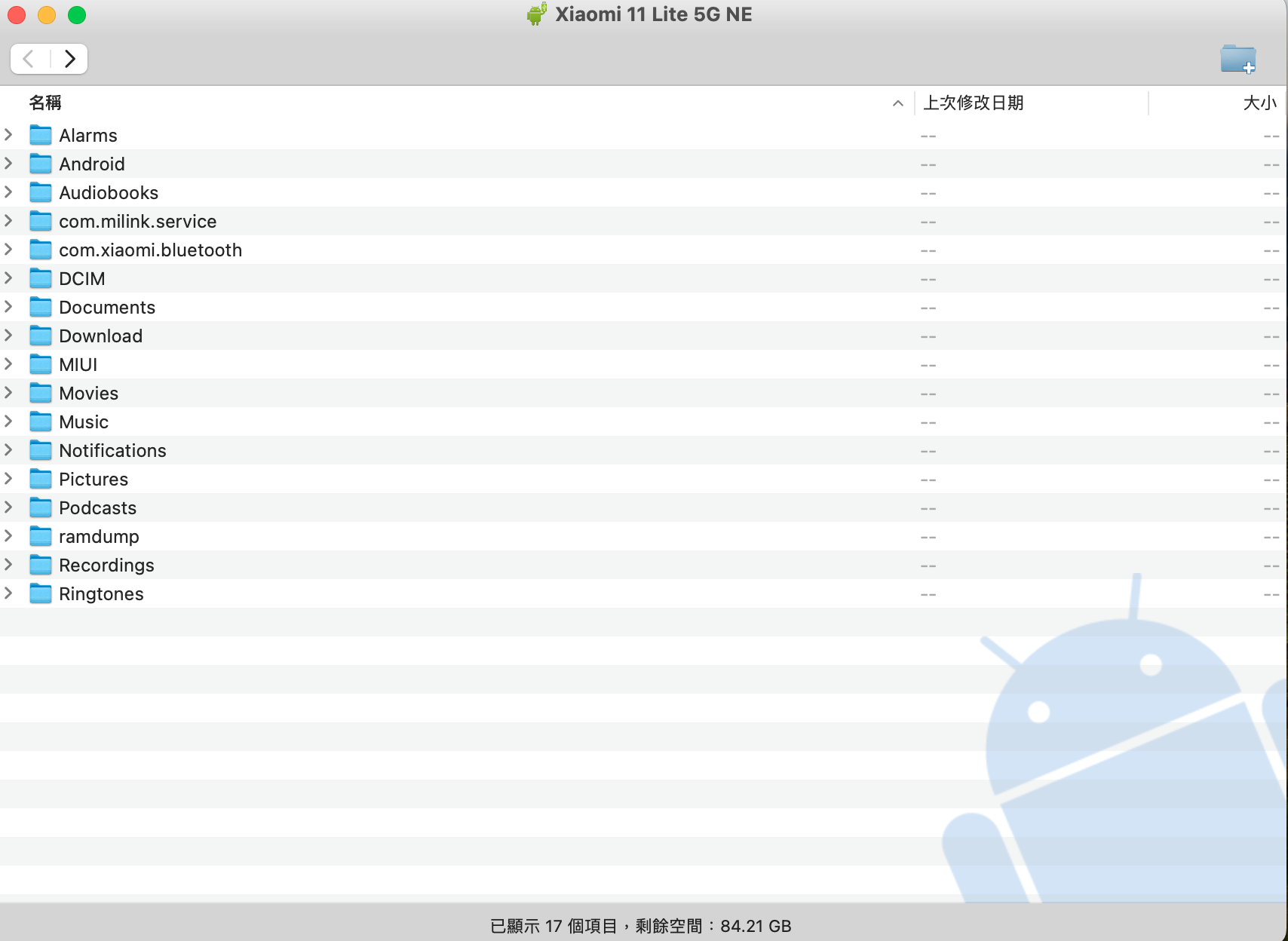Select com.xiaomi.bluetooth folder name
The height and width of the screenshot is (941, 1288).
(x=150, y=250)
